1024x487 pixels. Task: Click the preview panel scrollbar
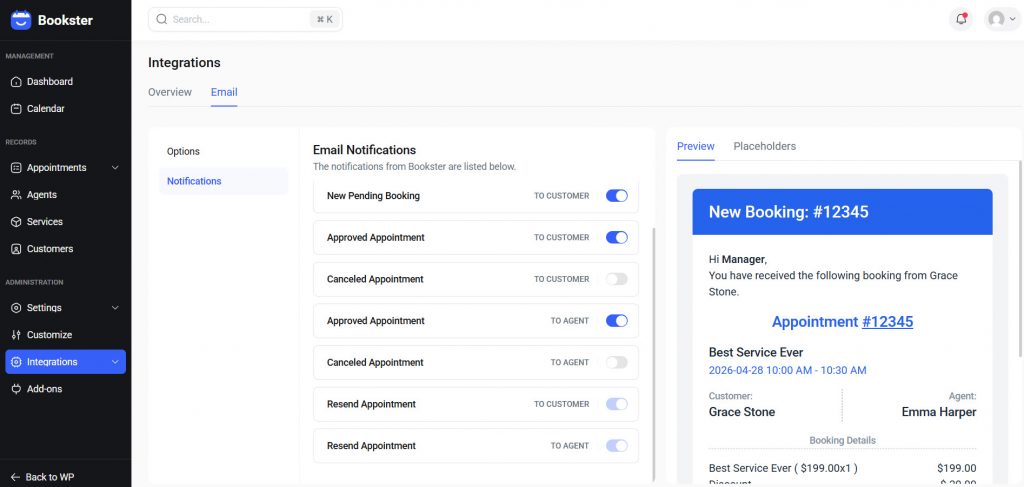tap(1021, 258)
